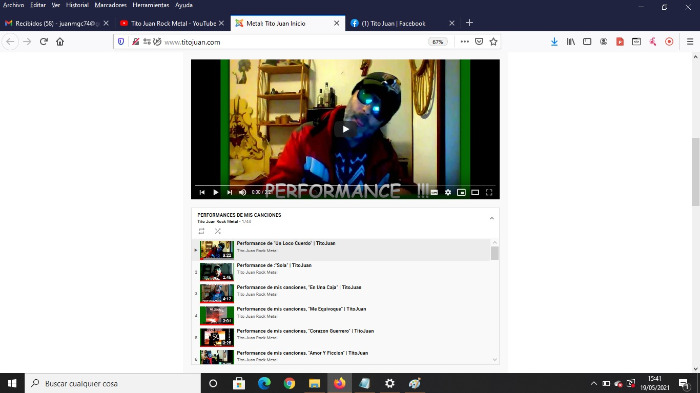Viewport: 700px width, 393px height.
Task: Open Performance de 'Sola' video
Action: pos(342,272)
